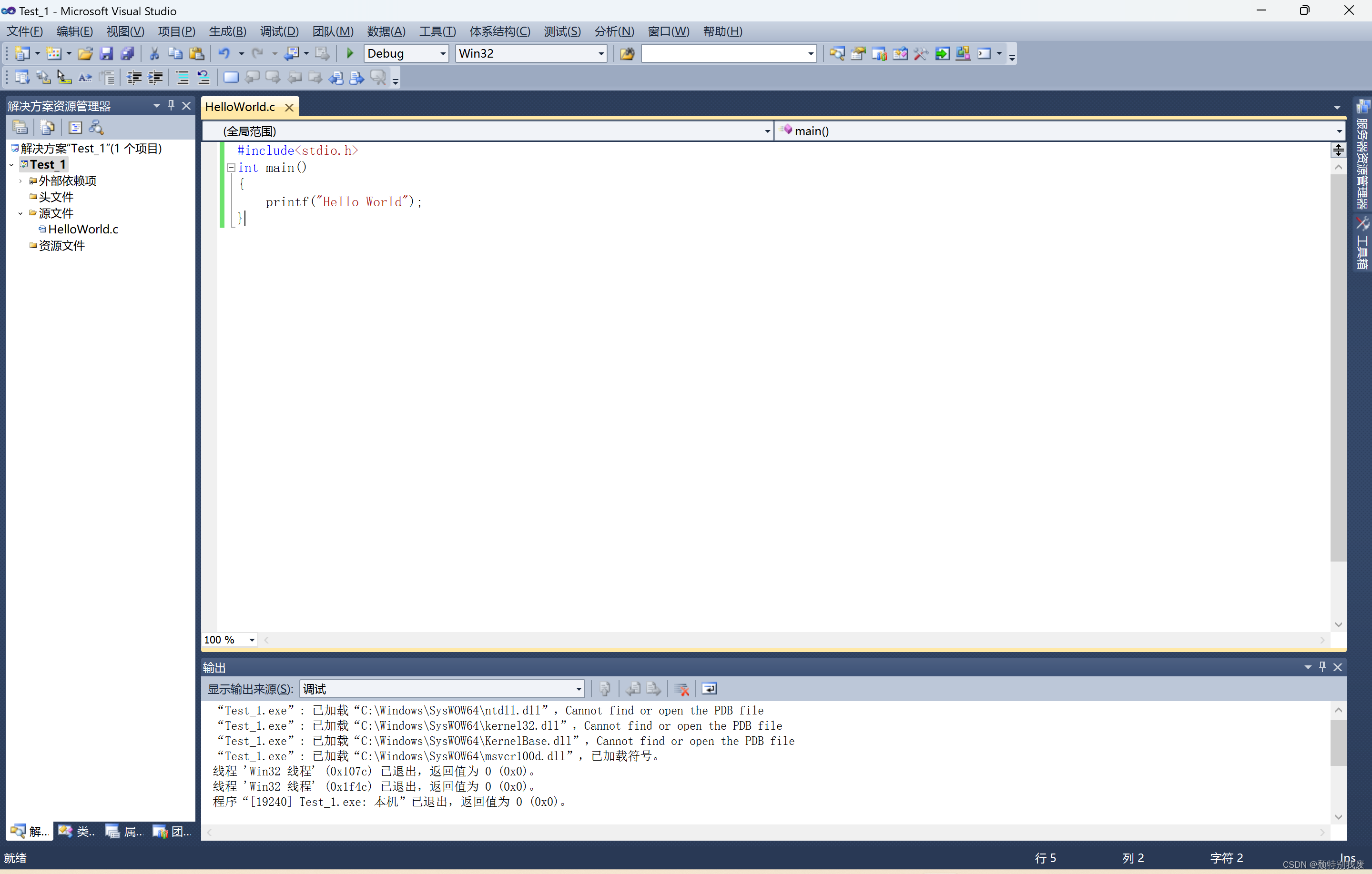Start debugging with the green play arrow

[350, 53]
